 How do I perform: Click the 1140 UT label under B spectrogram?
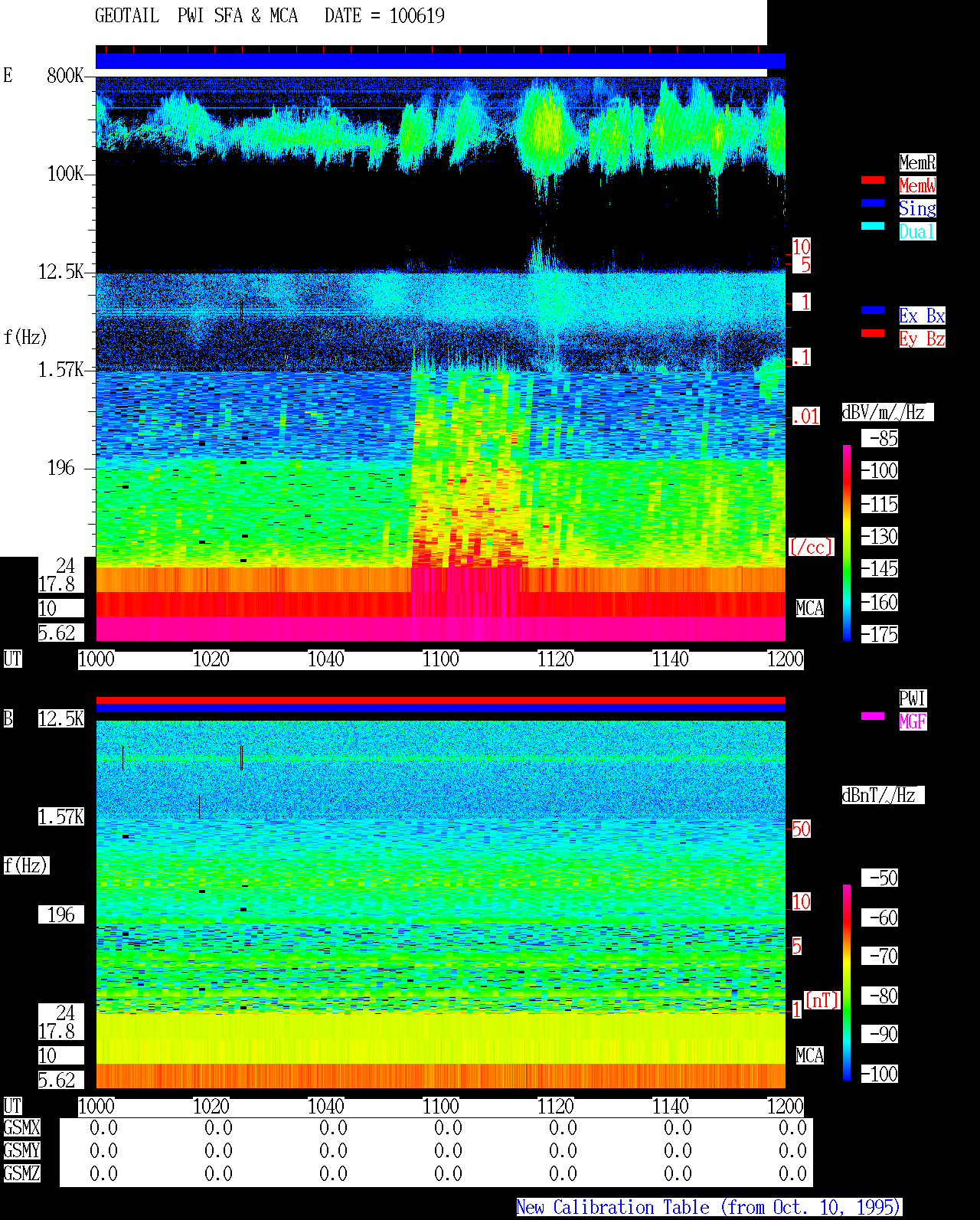point(671,1107)
